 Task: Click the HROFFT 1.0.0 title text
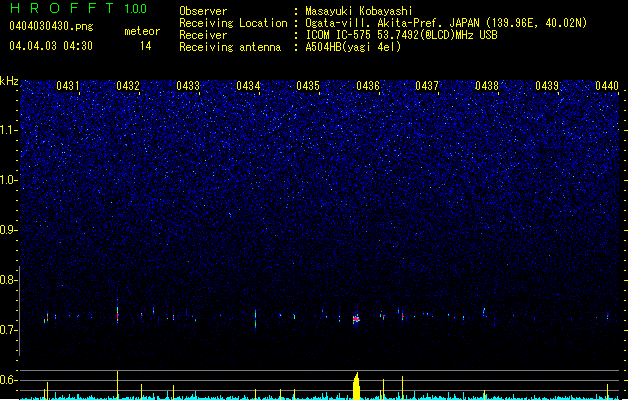[79, 8]
